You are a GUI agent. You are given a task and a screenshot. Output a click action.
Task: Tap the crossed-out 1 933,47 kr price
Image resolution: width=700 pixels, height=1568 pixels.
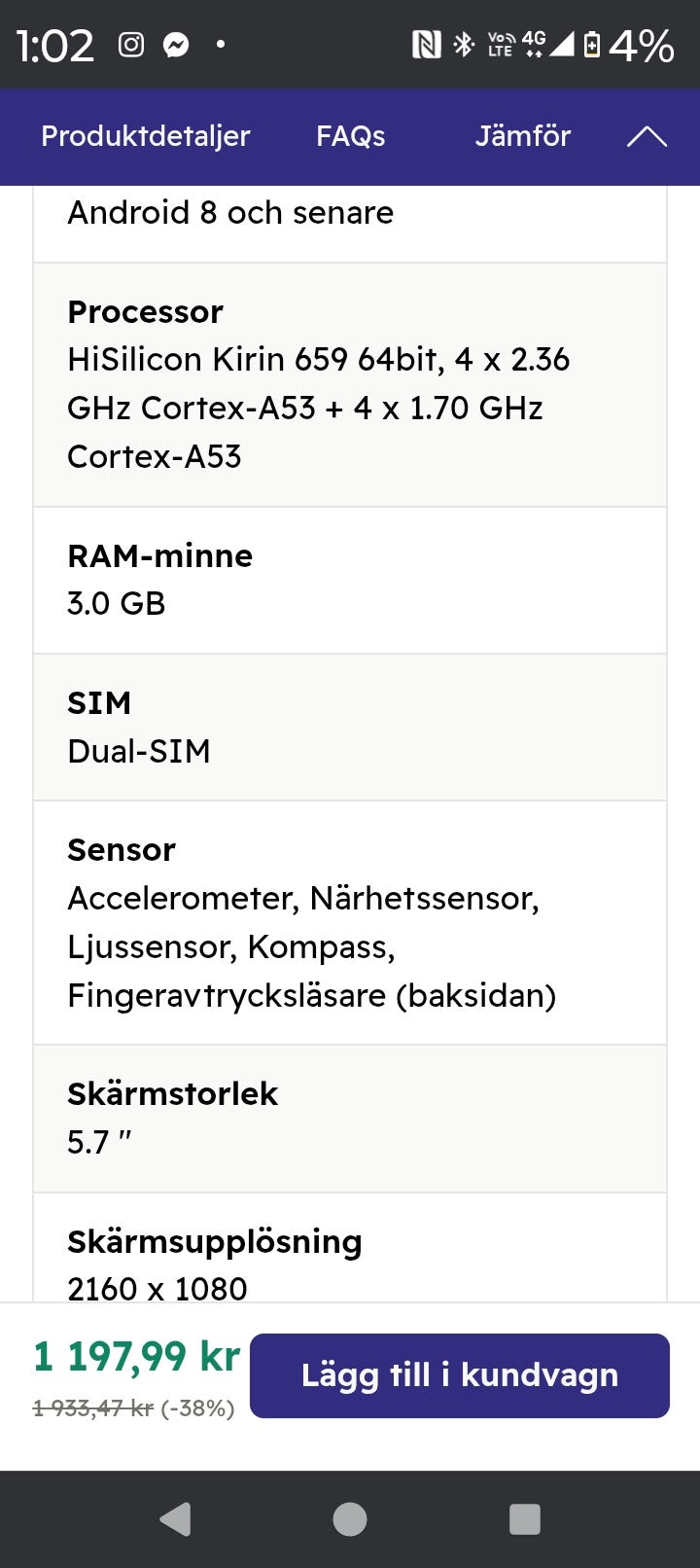pos(93,1408)
